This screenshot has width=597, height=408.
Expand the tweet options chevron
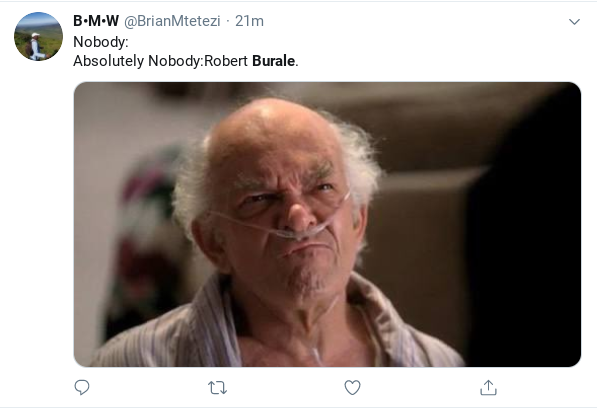[574, 22]
